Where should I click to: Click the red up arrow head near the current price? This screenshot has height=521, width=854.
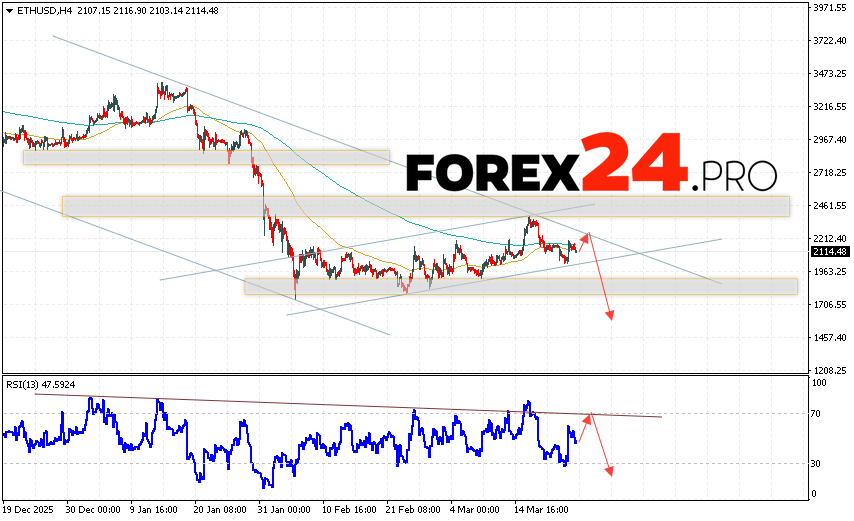click(x=587, y=235)
